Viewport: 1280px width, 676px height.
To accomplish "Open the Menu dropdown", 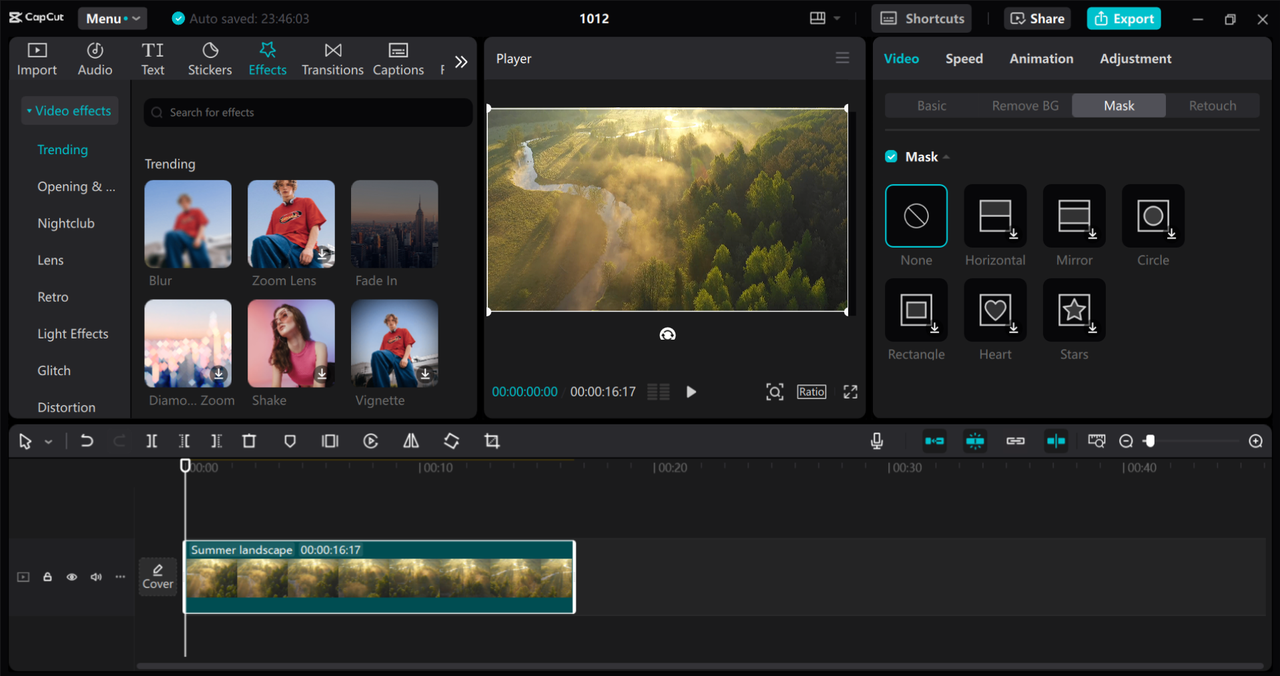I will tap(112, 18).
